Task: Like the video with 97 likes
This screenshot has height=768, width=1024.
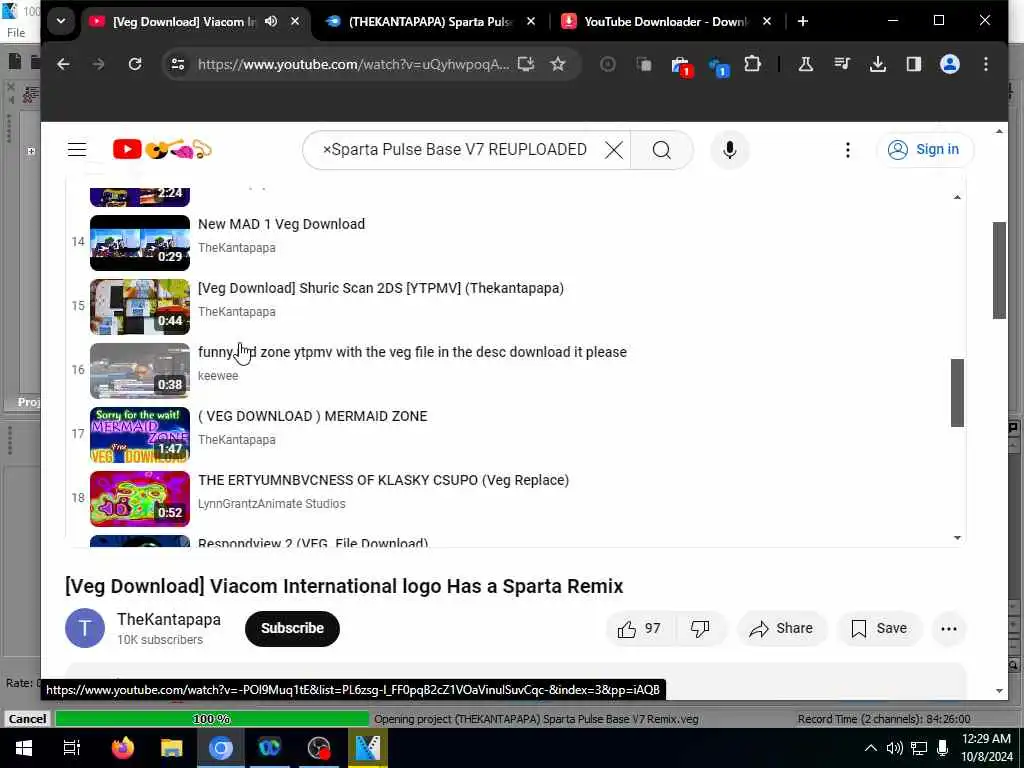Action: coord(640,628)
